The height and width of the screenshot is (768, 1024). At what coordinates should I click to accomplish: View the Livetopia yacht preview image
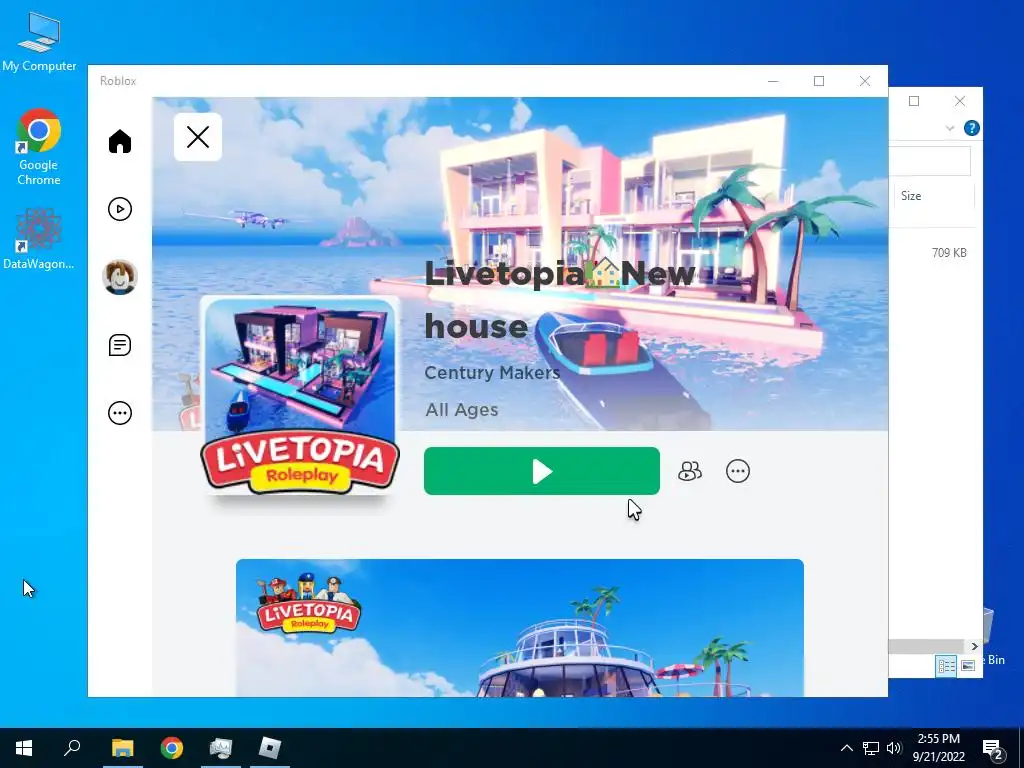[520, 628]
